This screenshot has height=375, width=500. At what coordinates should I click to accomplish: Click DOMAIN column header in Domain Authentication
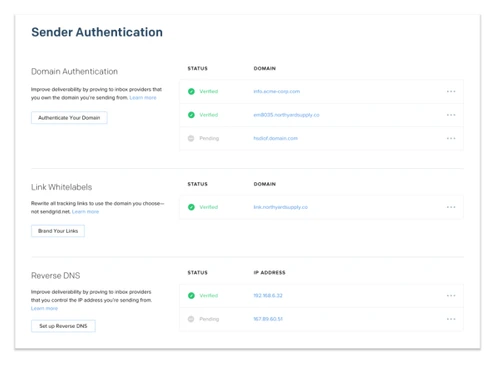(x=265, y=68)
